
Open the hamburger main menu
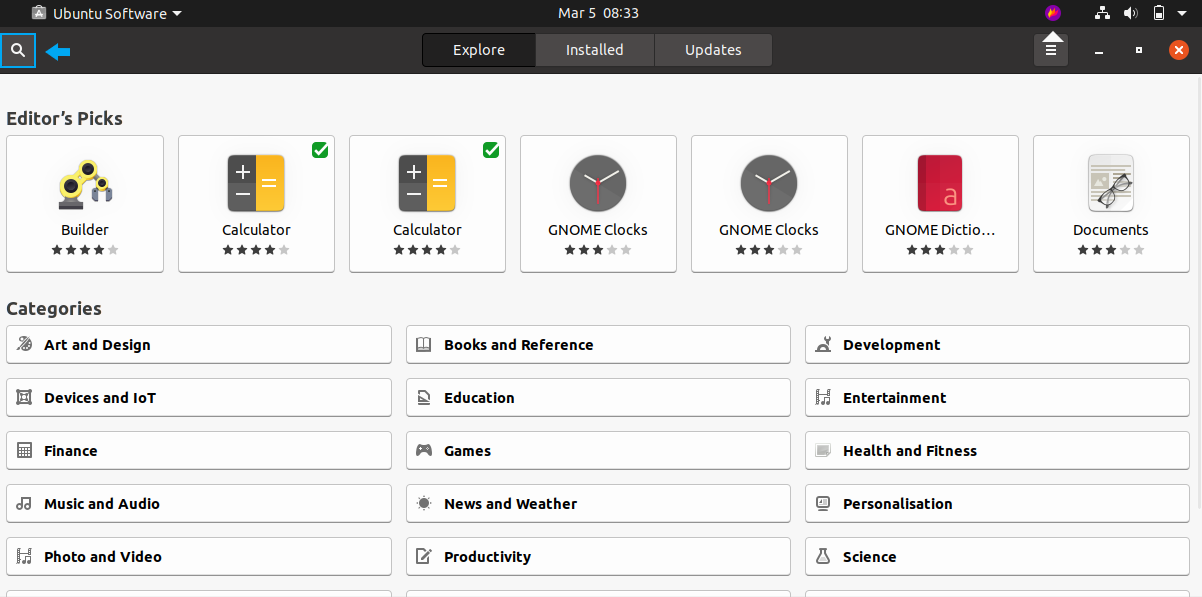(1050, 50)
